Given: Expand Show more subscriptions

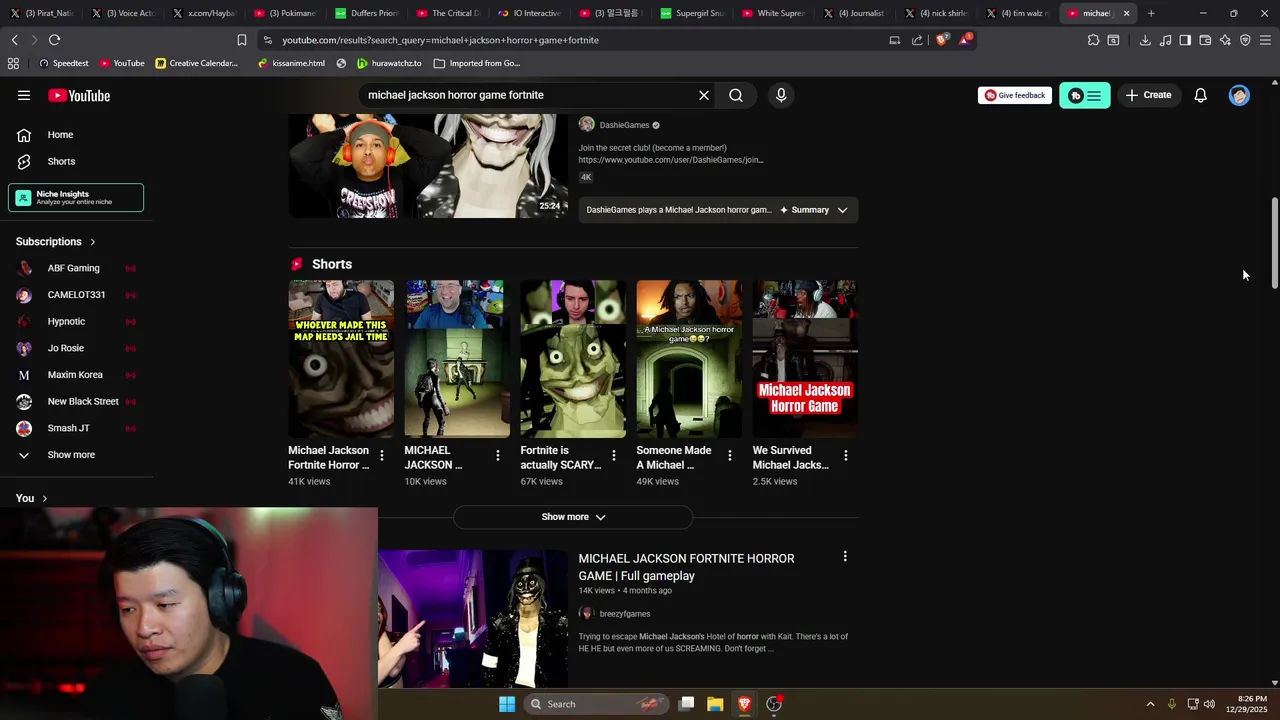Looking at the screenshot, I should 71,455.
